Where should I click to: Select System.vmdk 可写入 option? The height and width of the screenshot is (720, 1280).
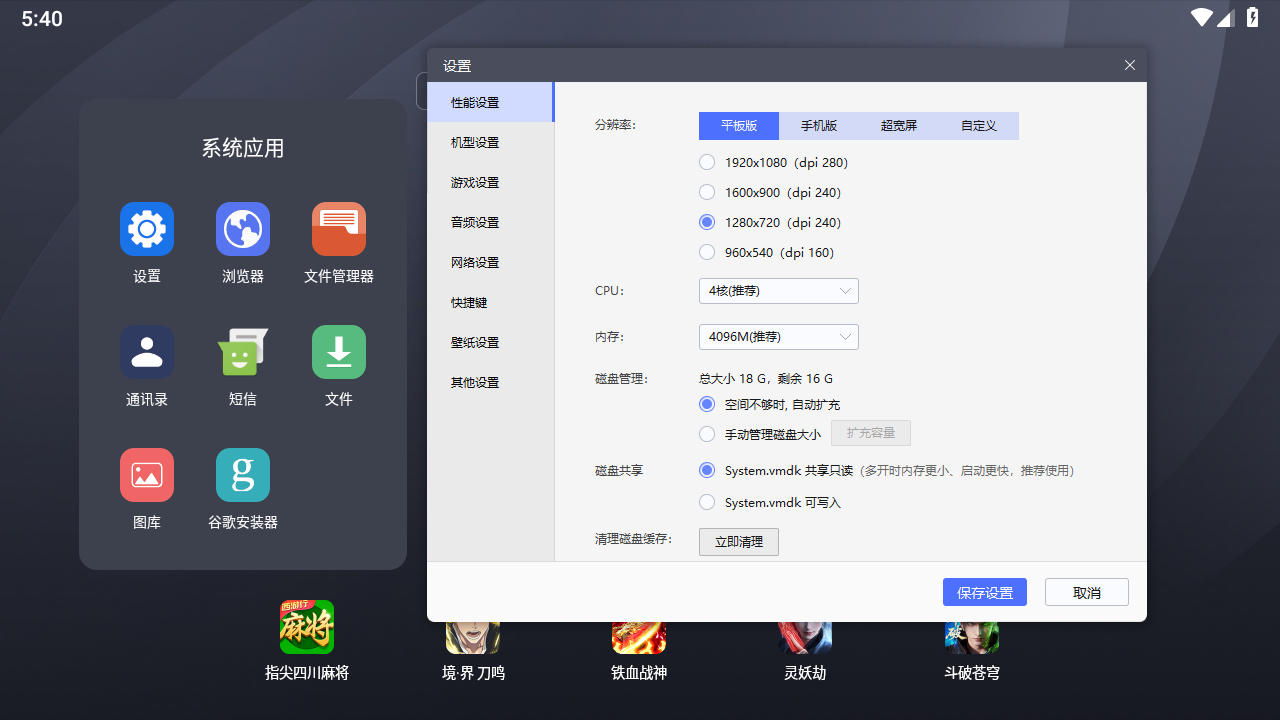coord(707,502)
